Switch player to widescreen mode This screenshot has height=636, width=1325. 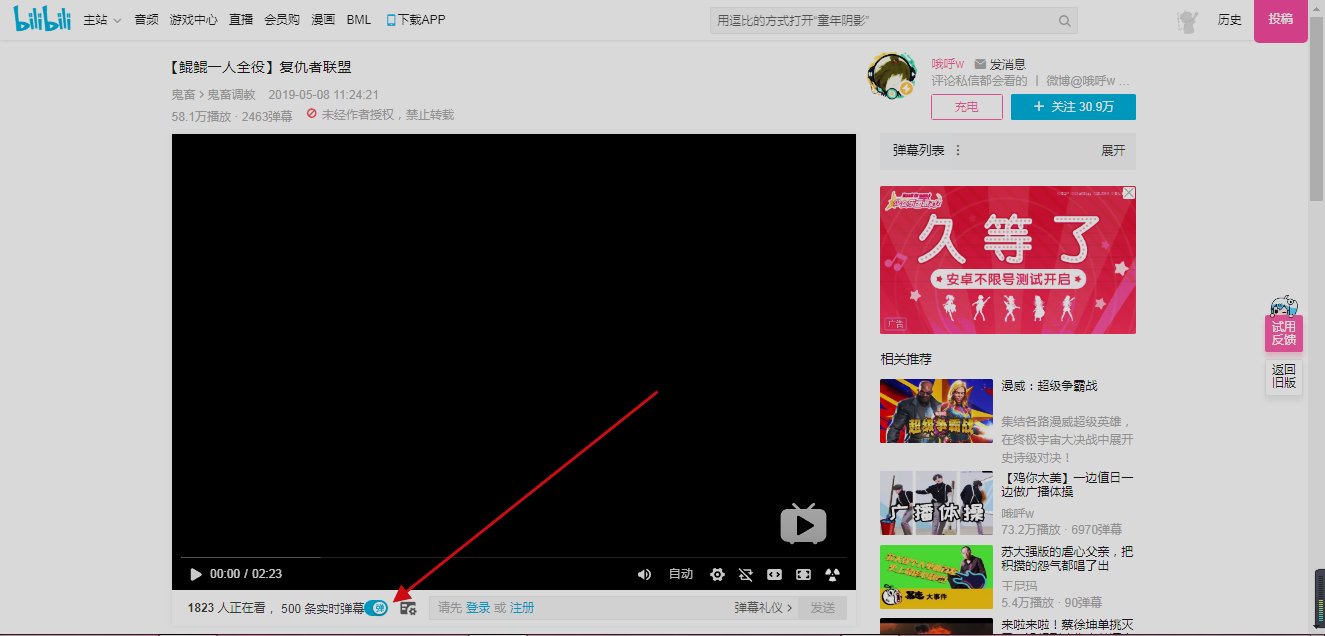[773, 574]
